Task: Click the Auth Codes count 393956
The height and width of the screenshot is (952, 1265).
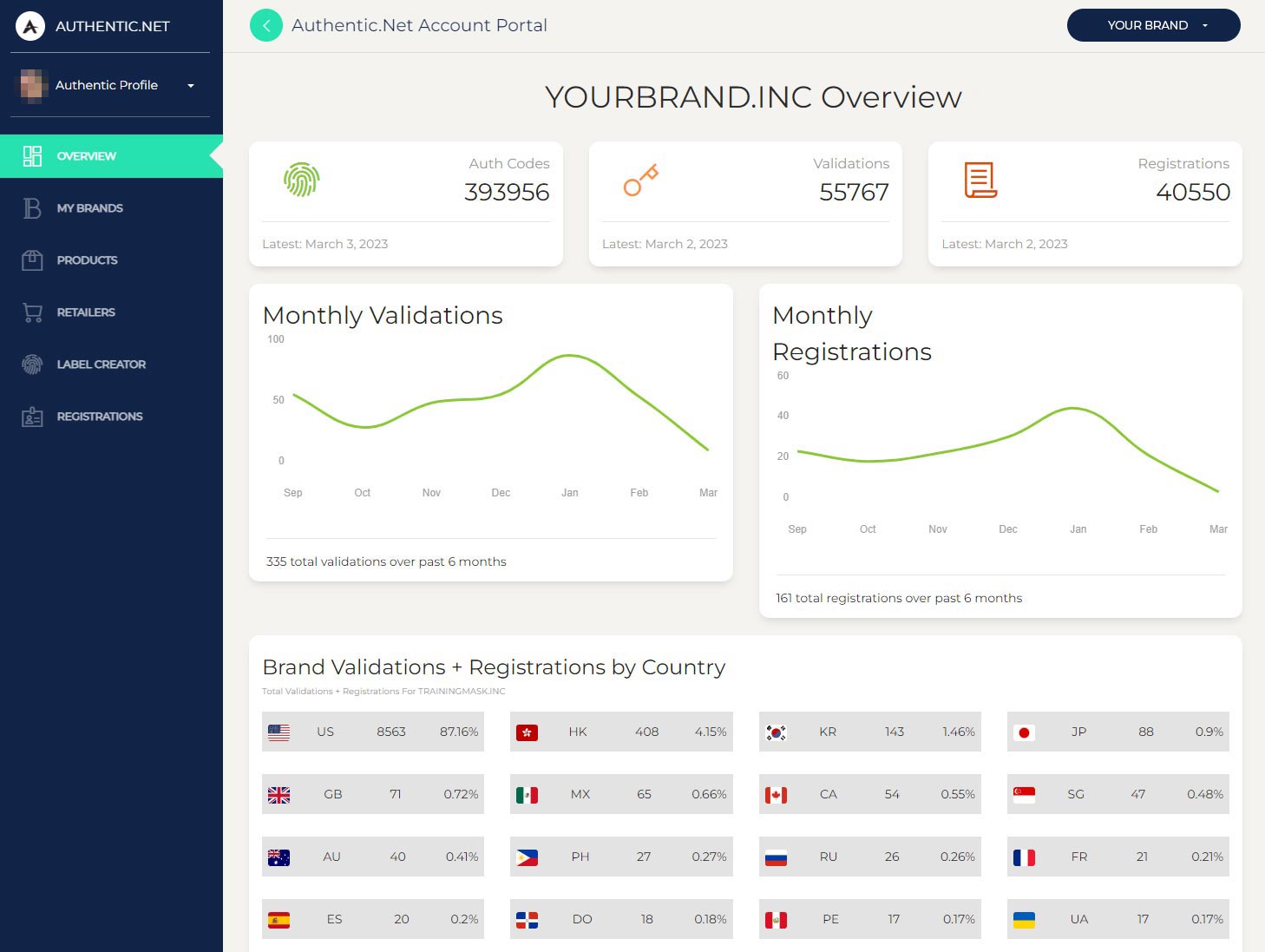Action: (x=507, y=192)
